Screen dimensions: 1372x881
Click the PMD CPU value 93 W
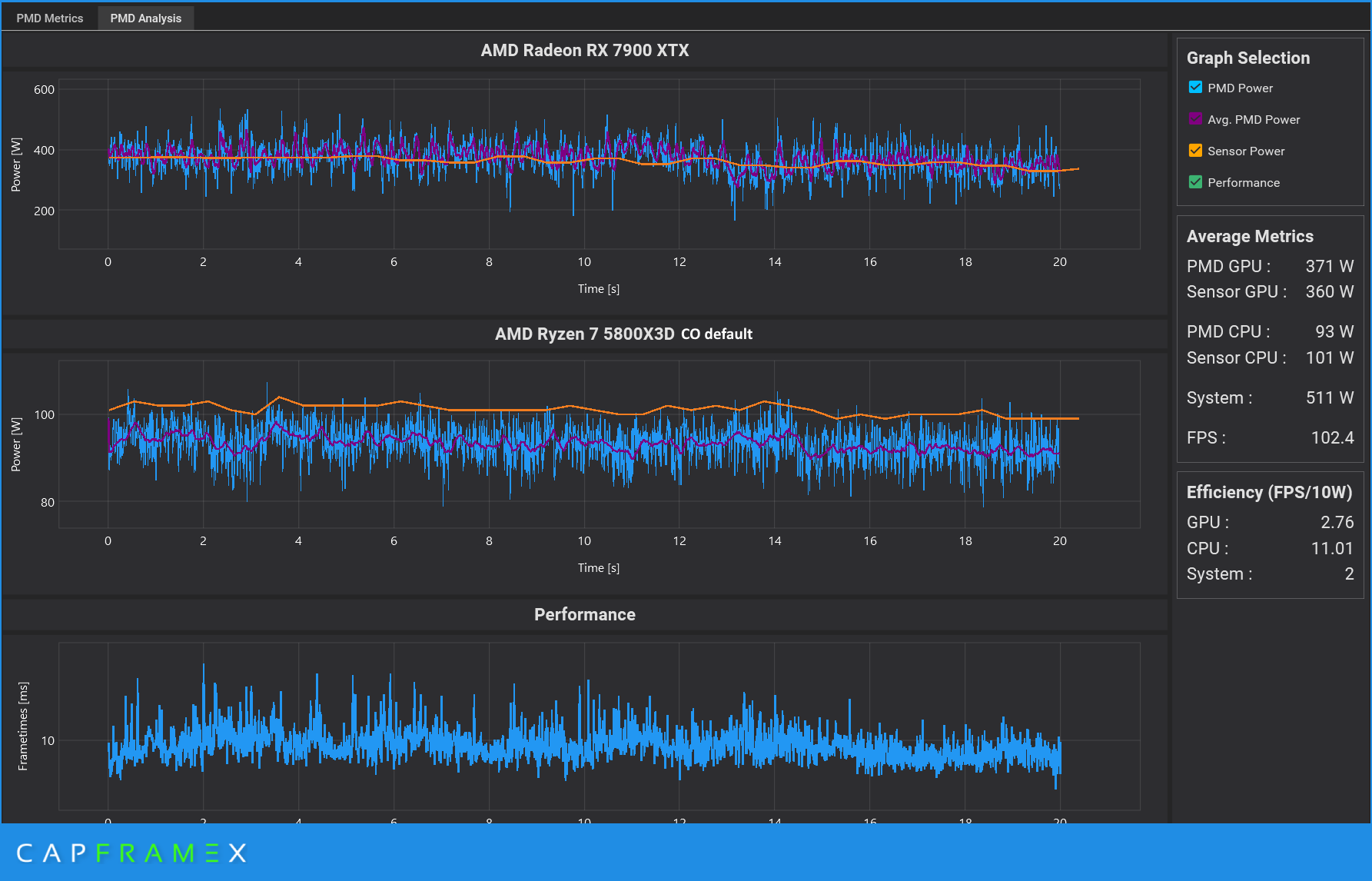[1334, 331]
